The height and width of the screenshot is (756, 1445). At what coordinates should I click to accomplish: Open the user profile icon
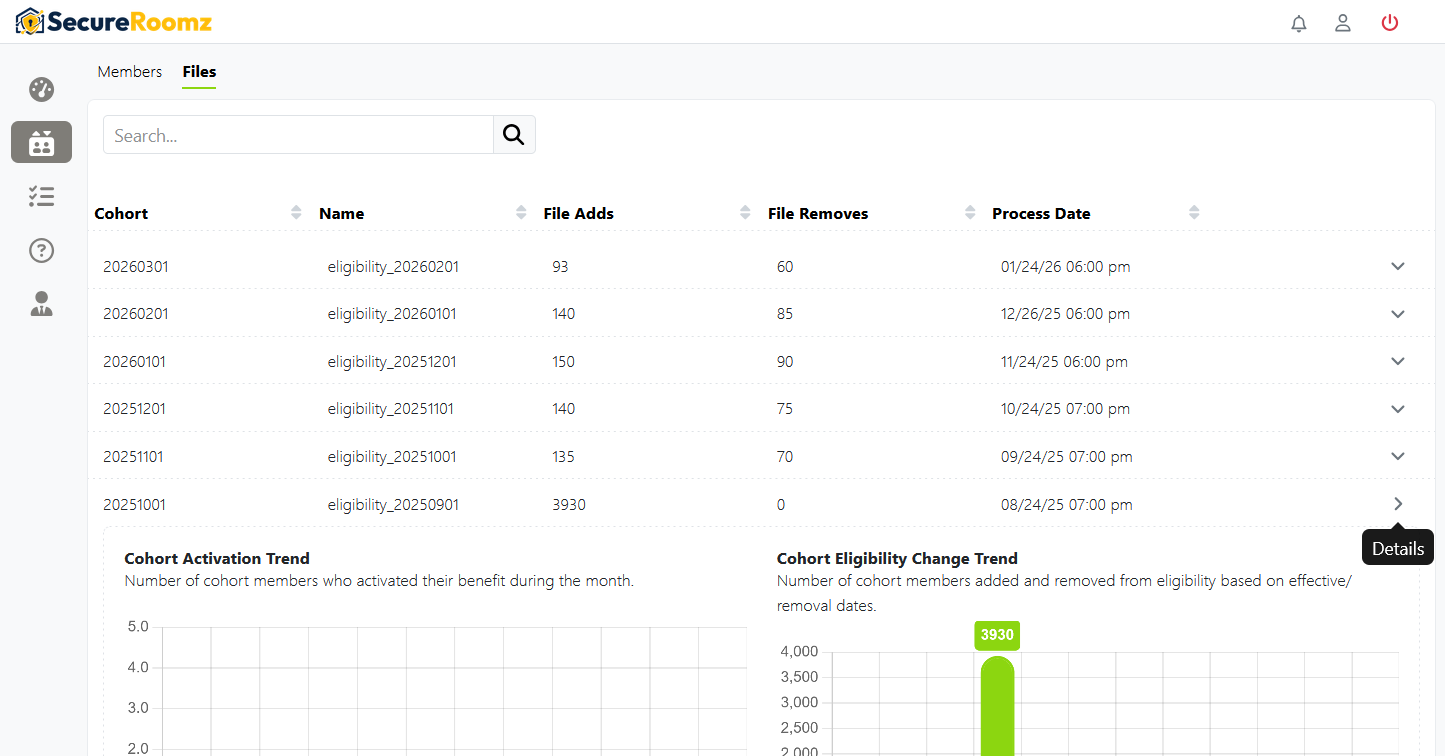click(1343, 23)
